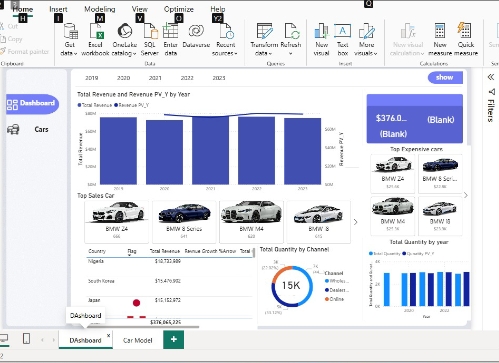Filter by year 2019 slicer
Viewport: 499px width, 363px height.
(x=92, y=78)
